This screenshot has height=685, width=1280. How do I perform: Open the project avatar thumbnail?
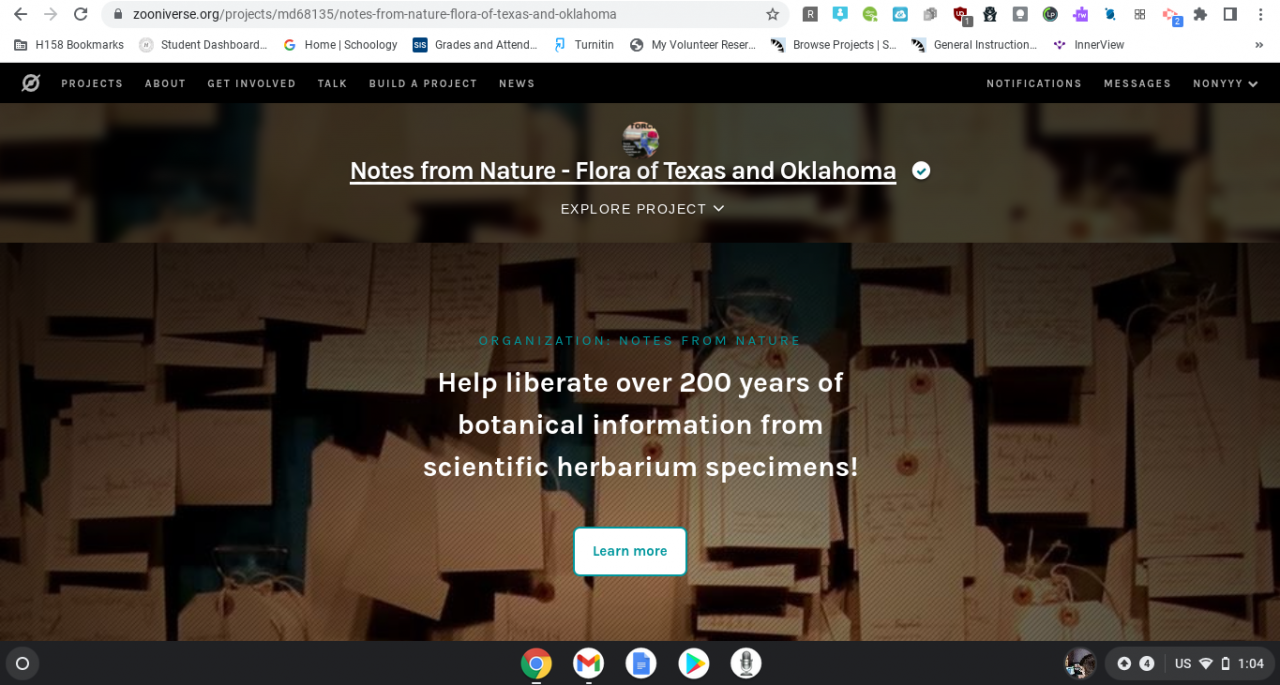pos(640,140)
